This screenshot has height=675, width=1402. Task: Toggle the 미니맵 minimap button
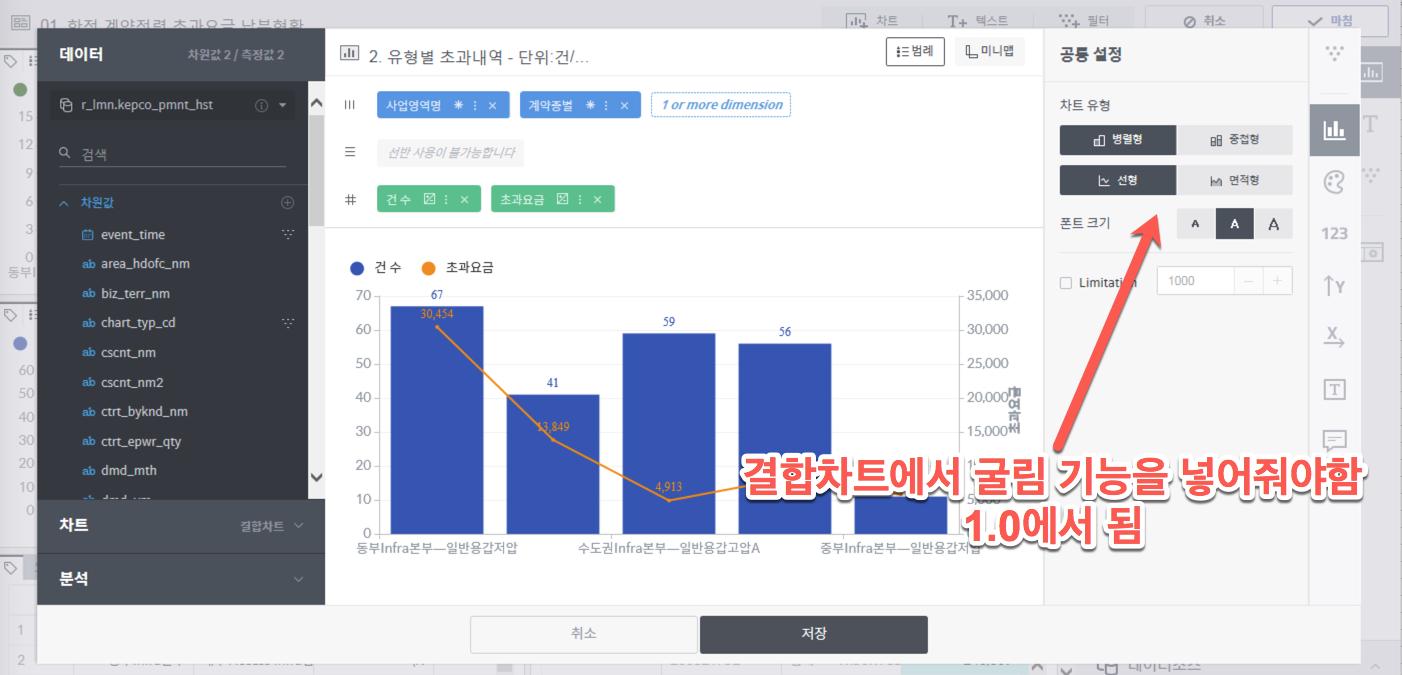(990, 52)
